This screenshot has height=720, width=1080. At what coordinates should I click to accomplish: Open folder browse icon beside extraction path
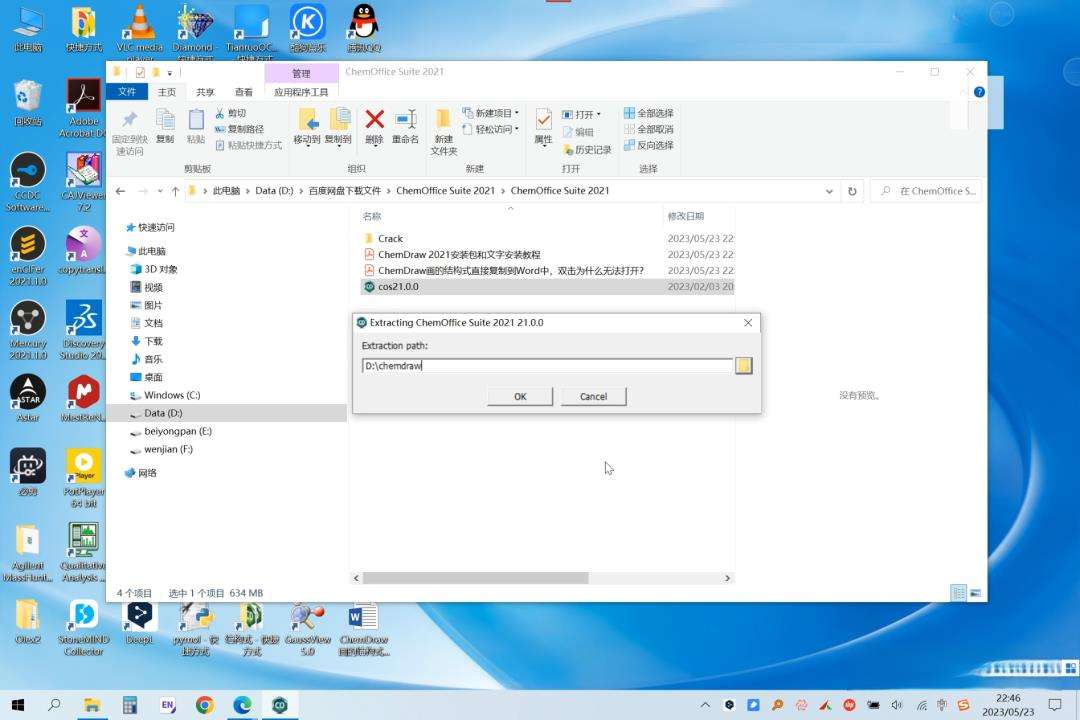(743, 365)
